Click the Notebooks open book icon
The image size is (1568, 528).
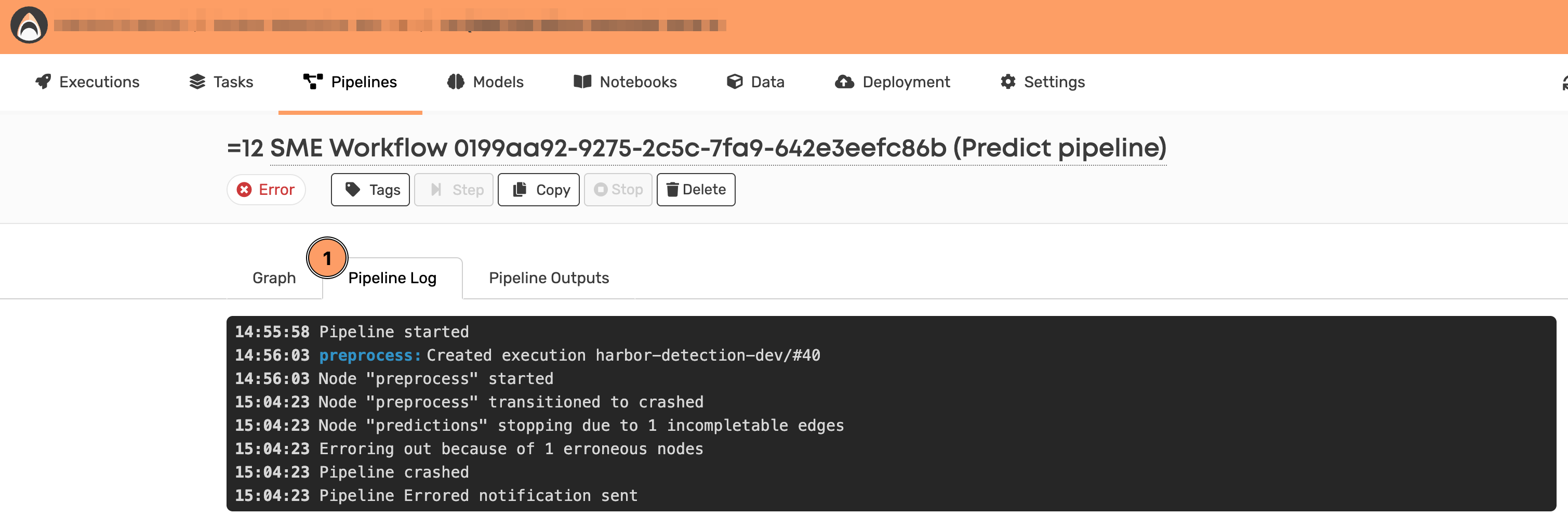tap(582, 82)
